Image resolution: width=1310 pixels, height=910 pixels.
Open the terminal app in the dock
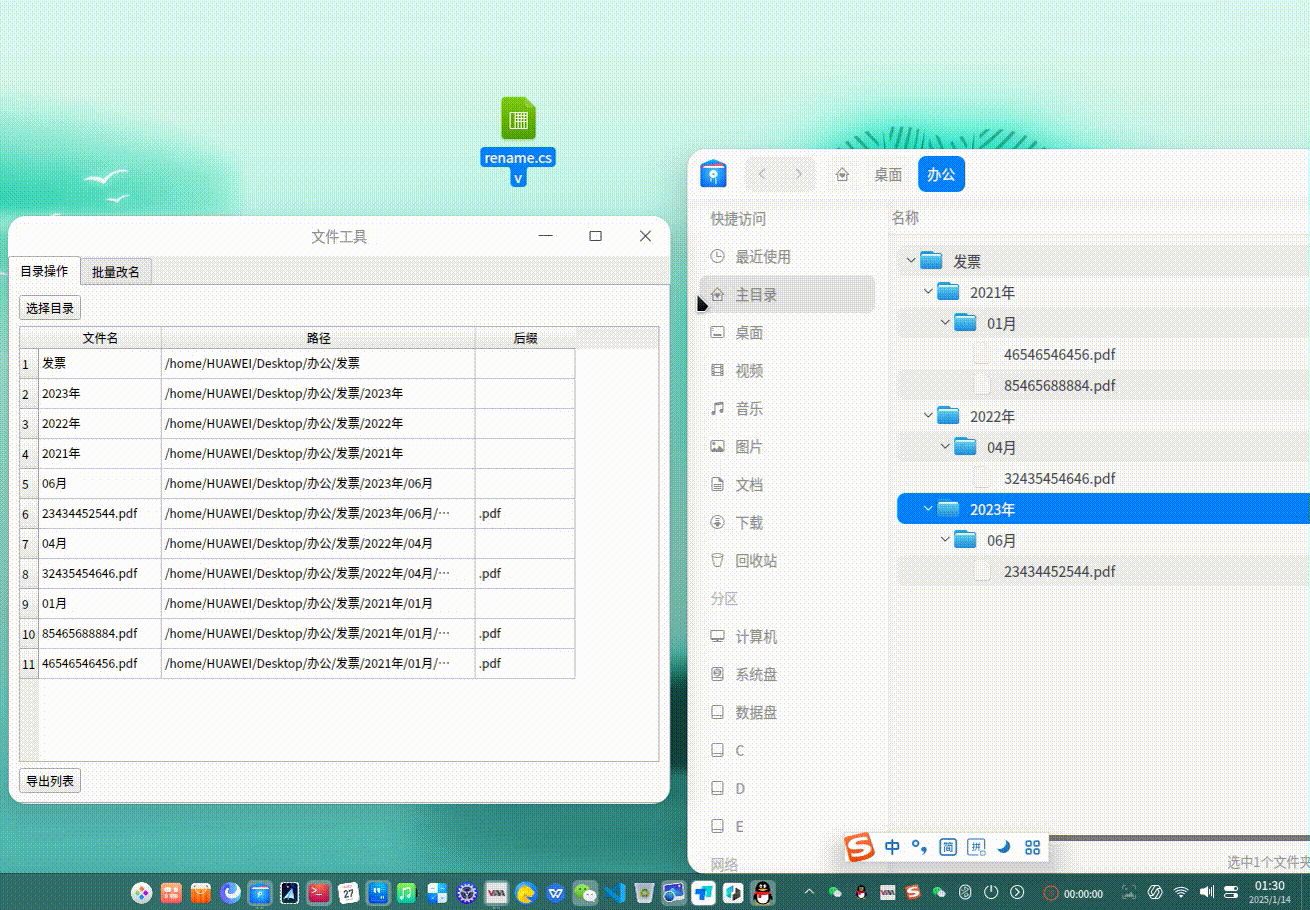pyautogui.click(x=319, y=892)
